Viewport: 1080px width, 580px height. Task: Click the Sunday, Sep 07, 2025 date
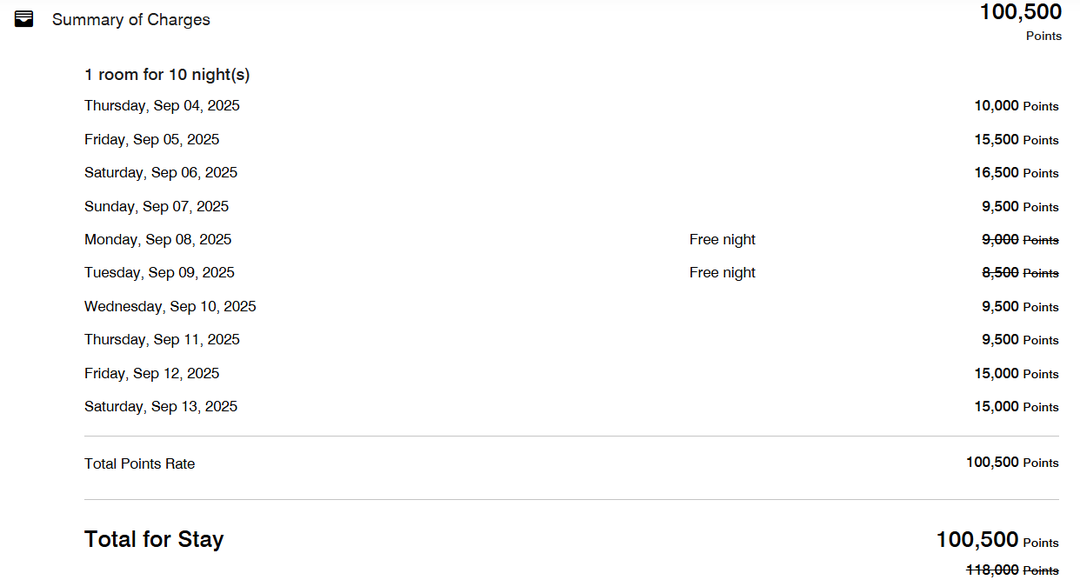[x=156, y=207]
